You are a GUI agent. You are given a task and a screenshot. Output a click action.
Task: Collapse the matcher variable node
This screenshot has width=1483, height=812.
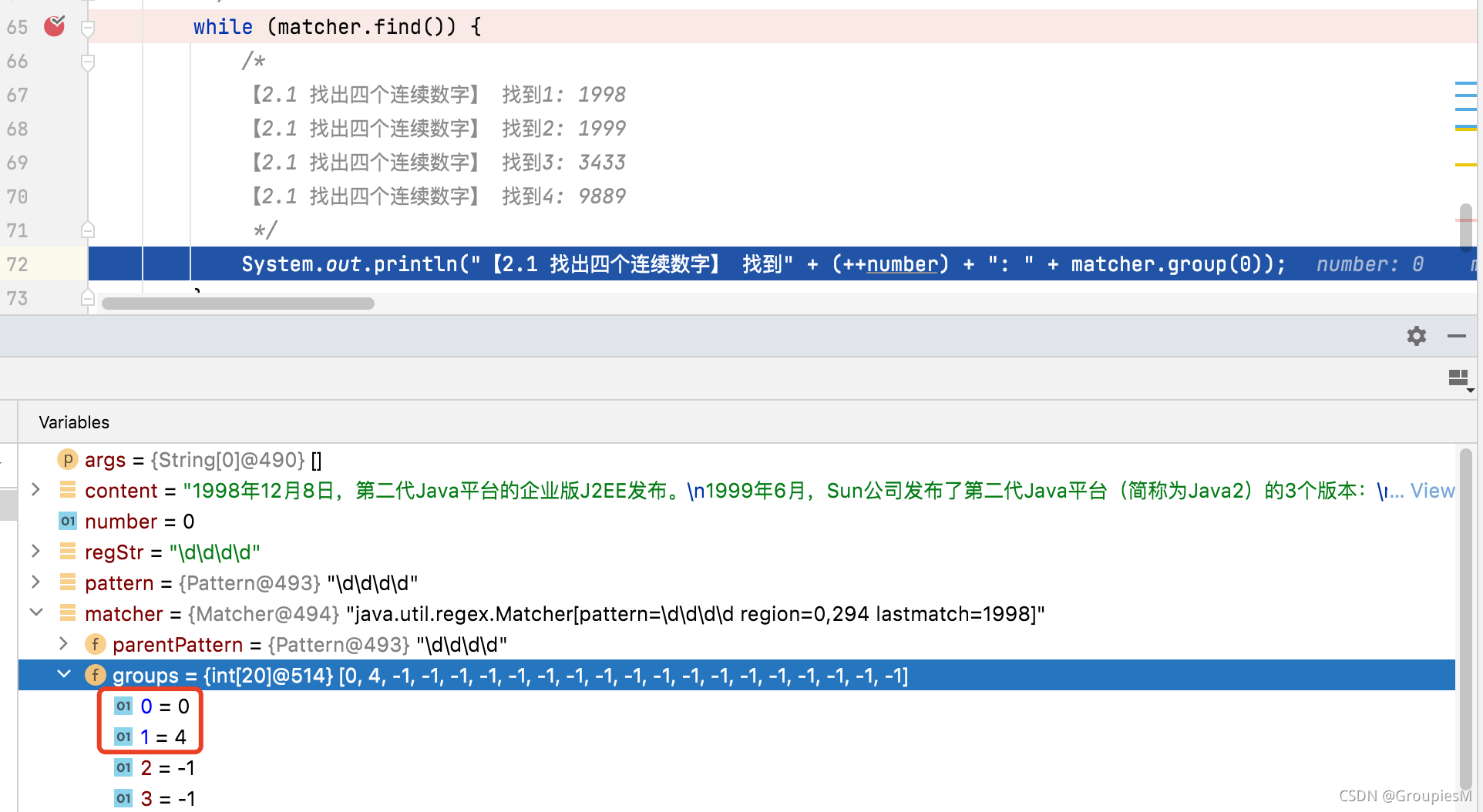(x=35, y=613)
